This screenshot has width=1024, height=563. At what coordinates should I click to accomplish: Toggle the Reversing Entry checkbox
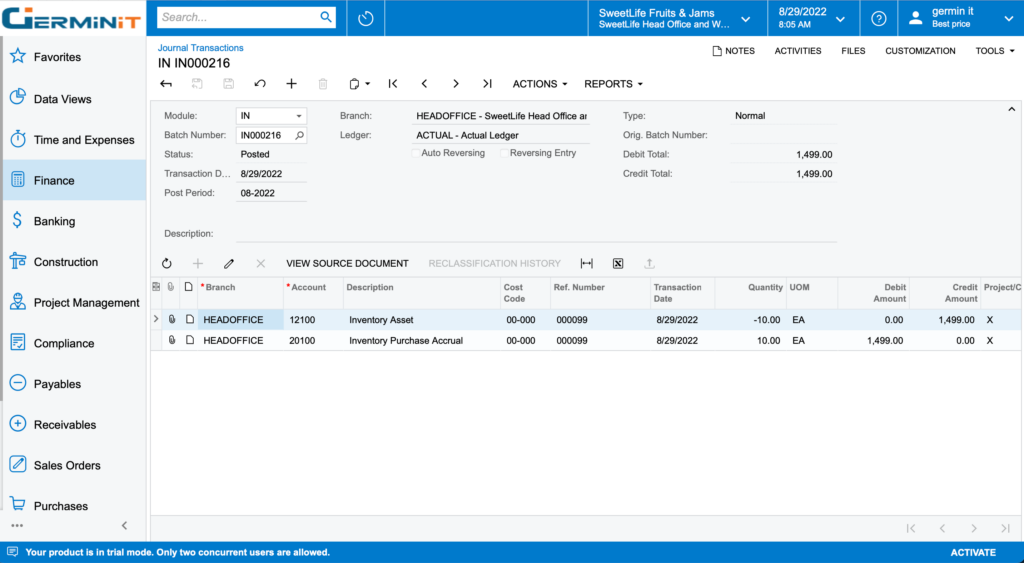(x=505, y=153)
